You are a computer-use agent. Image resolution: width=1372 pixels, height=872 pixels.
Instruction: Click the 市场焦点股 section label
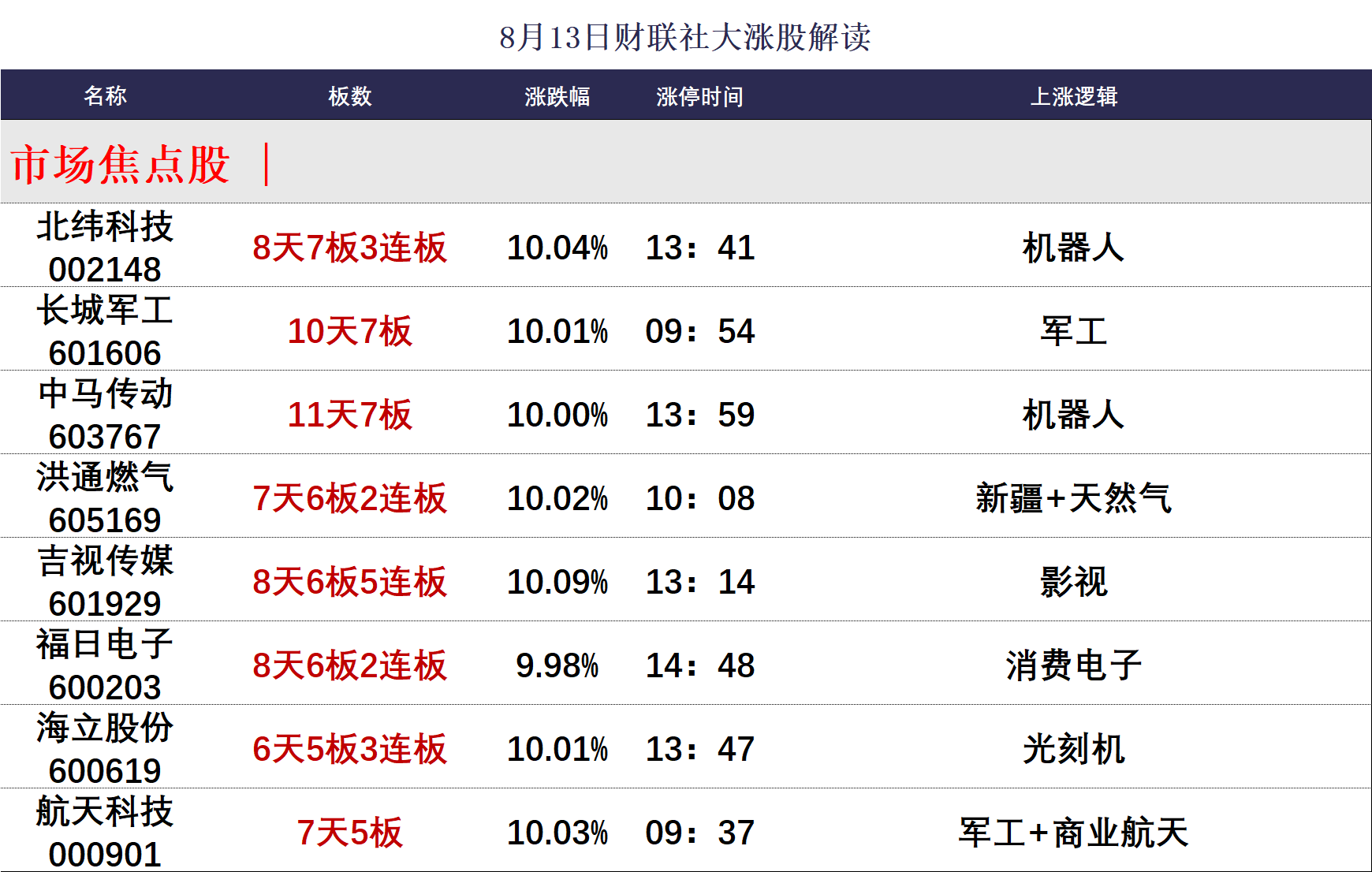click(x=120, y=164)
